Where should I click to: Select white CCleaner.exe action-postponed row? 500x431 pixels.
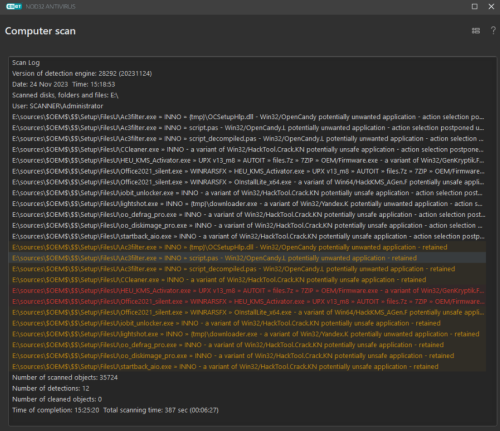coord(248,149)
